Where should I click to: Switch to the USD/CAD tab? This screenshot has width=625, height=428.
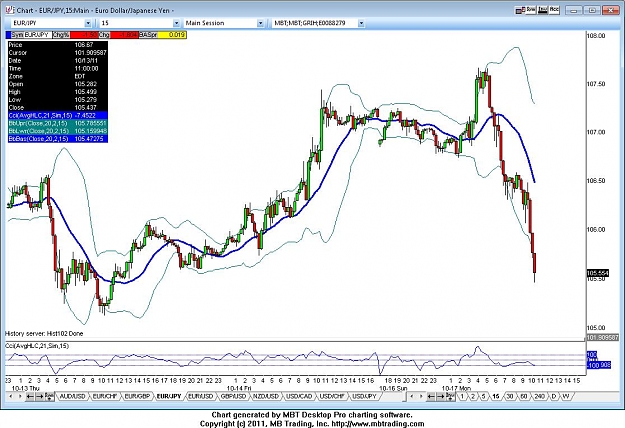tap(299, 397)
